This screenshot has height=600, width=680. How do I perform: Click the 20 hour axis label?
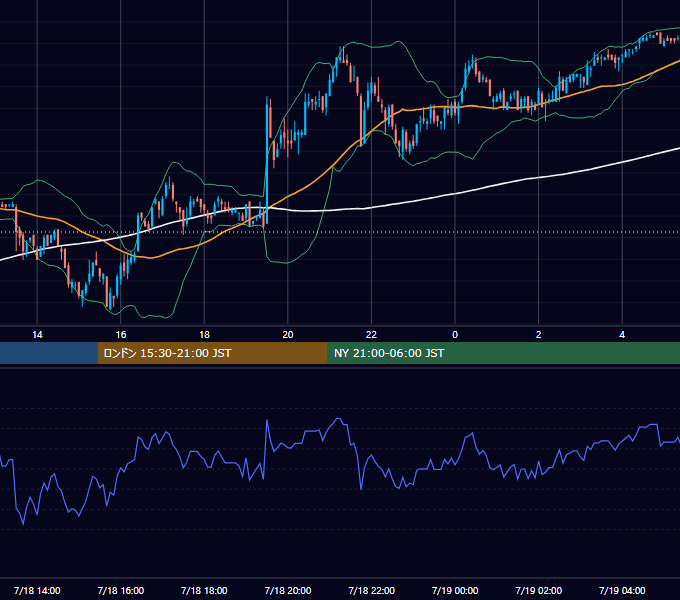click(x=288, y=335)
